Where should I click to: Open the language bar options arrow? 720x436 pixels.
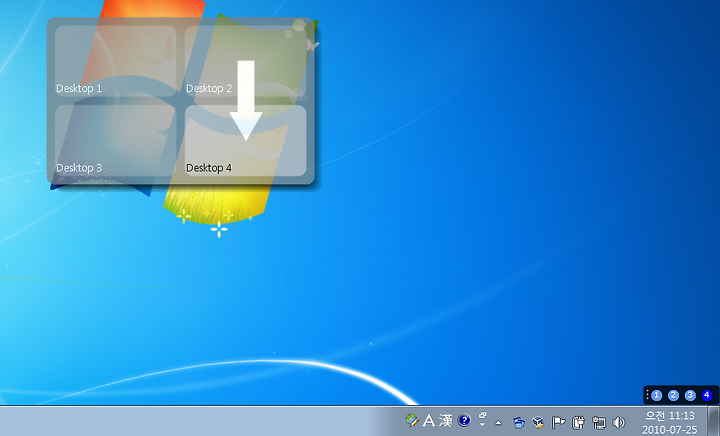(x=482, y=425)
